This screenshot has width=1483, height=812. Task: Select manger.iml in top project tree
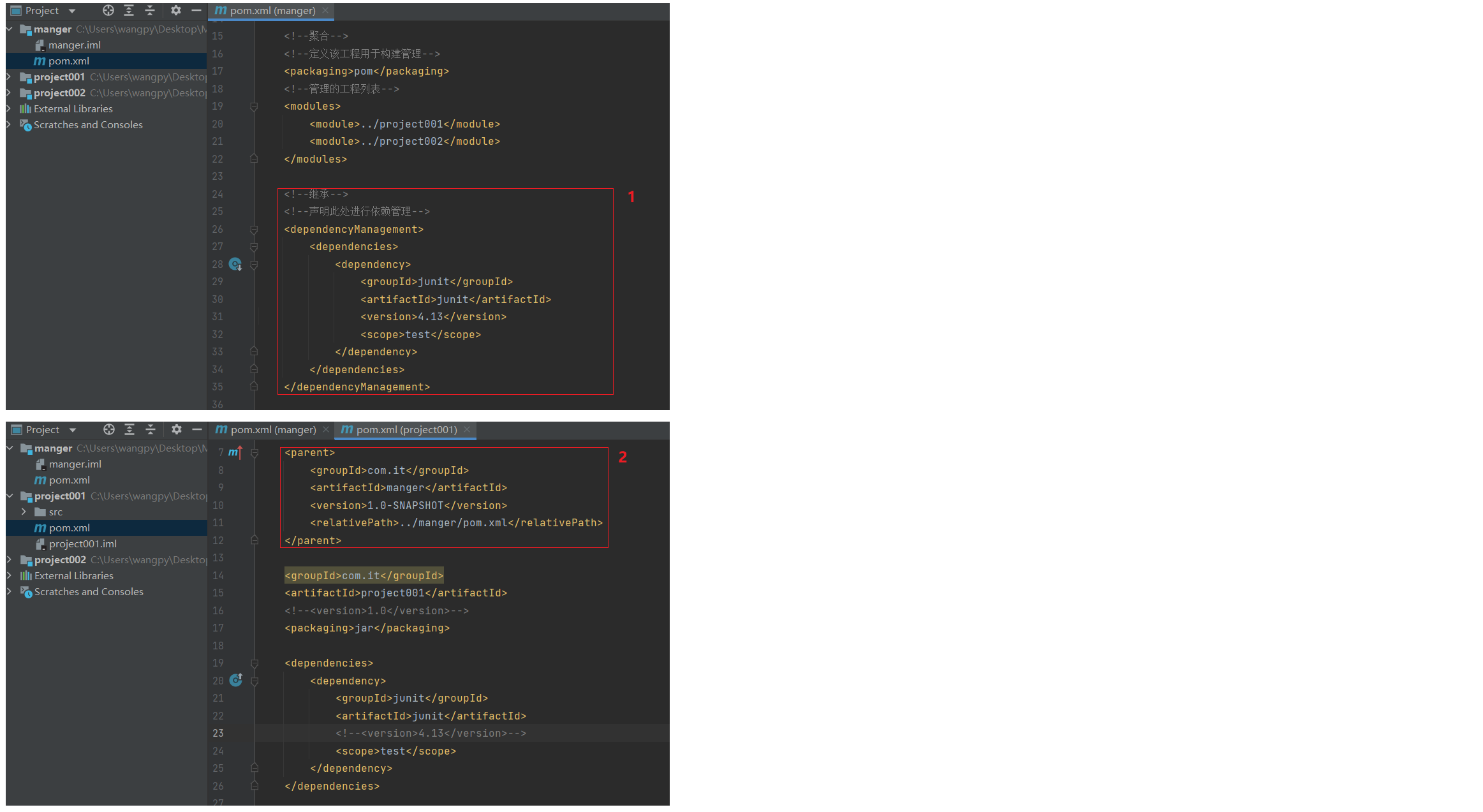click(x=74, y=45)
